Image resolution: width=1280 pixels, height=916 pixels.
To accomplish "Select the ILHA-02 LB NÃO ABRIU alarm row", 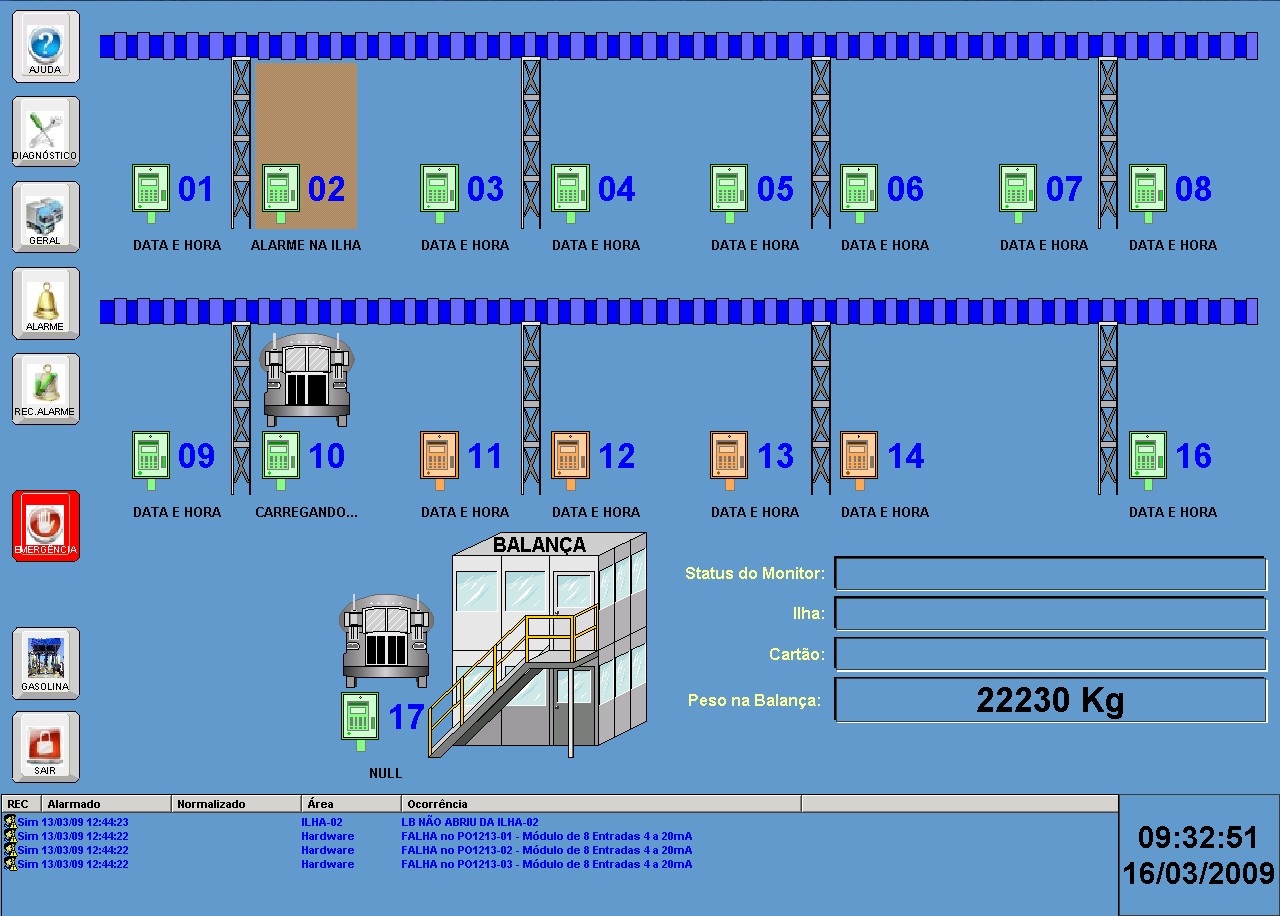I will [560, 822].
